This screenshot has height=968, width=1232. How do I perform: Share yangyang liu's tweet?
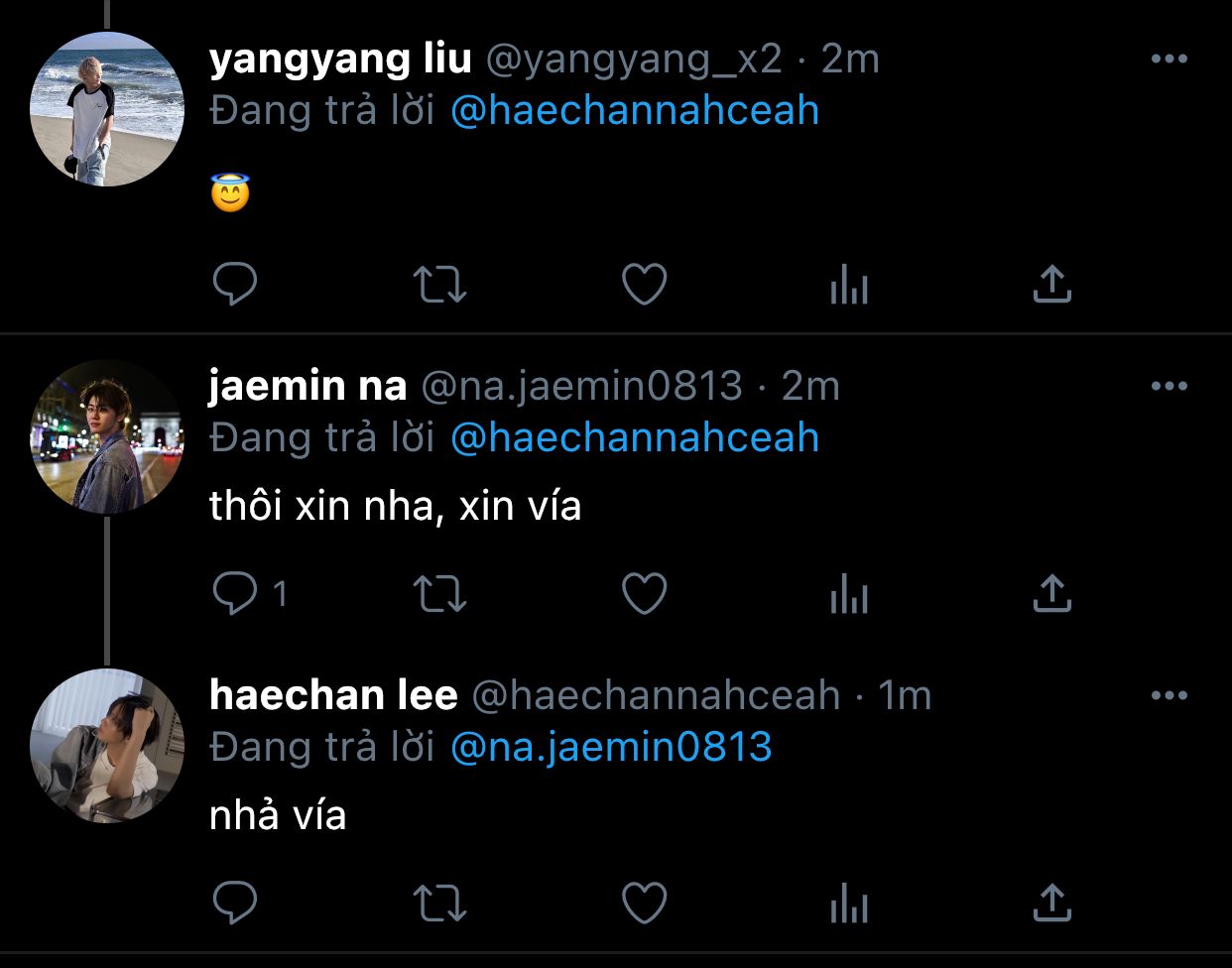pos(1052,284)
